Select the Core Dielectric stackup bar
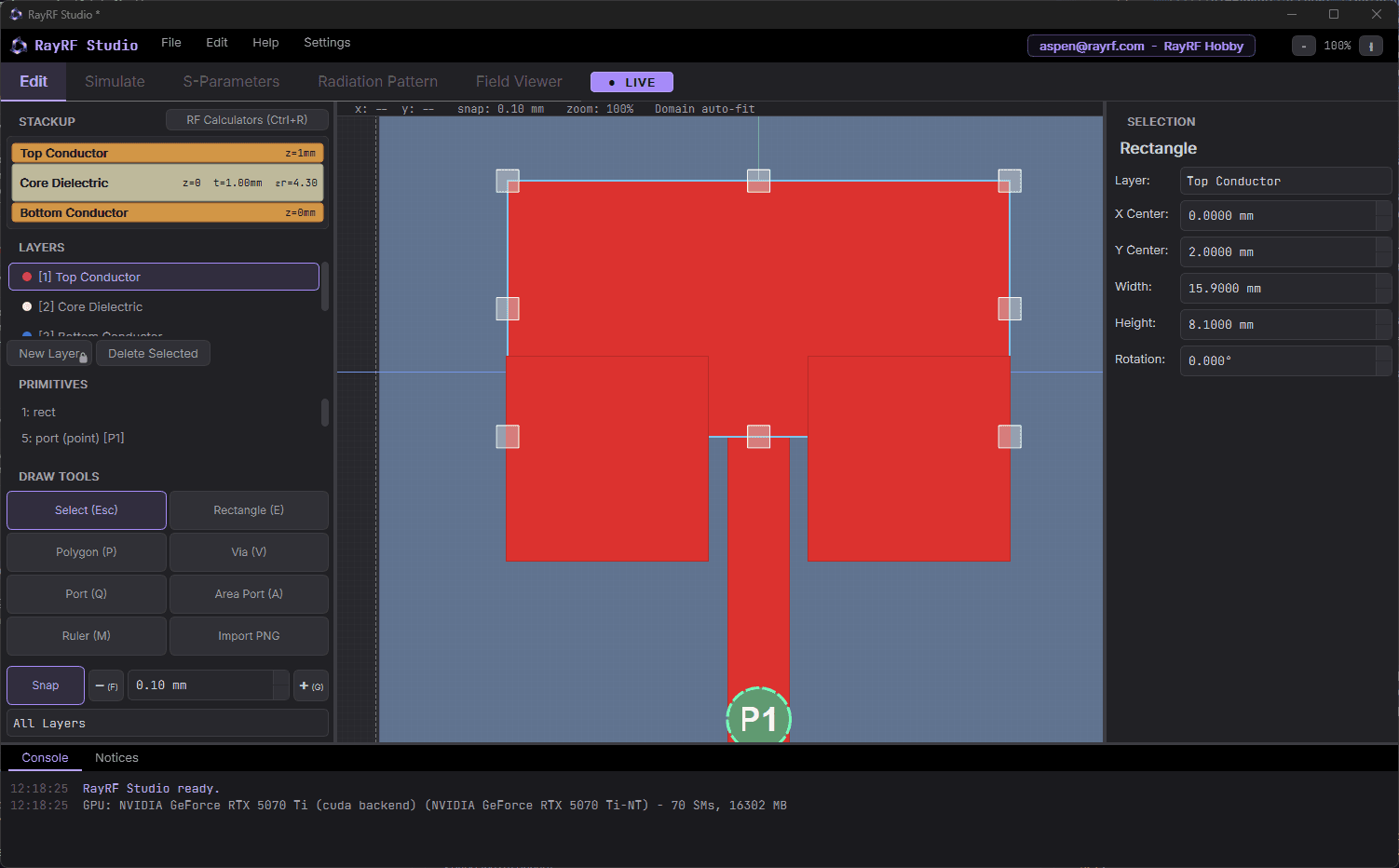Viewport: 1399px width, 868px height. click(x=168, y=183)
